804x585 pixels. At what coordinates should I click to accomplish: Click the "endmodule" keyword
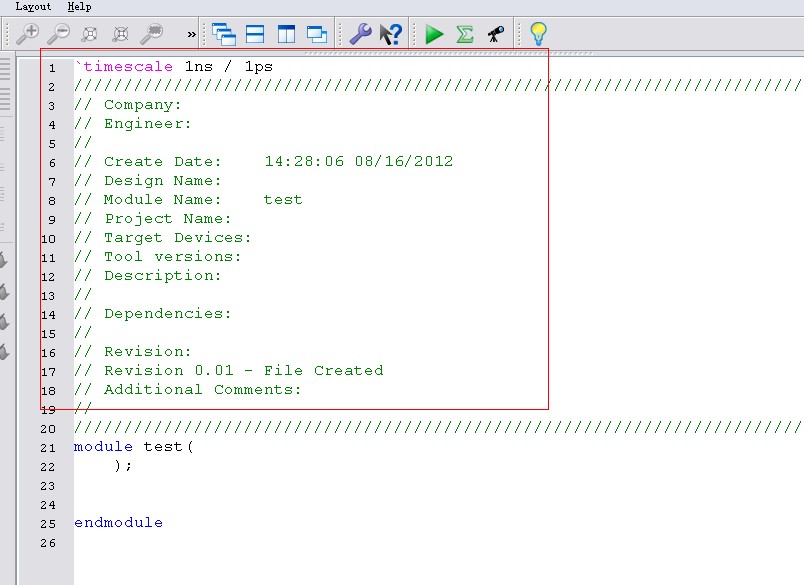point(118,522)
